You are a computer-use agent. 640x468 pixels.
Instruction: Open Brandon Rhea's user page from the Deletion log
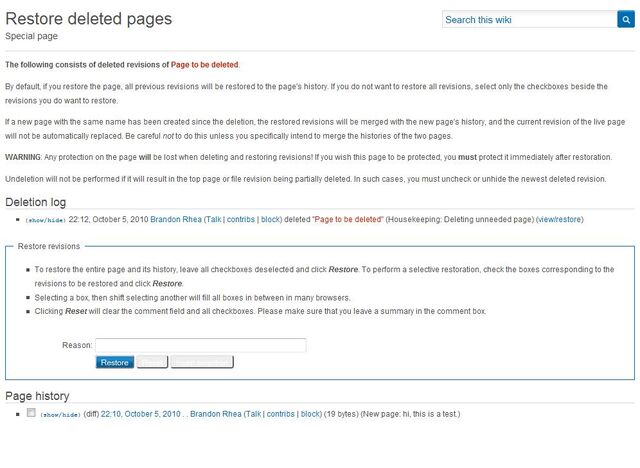click(x=176, y=219)
